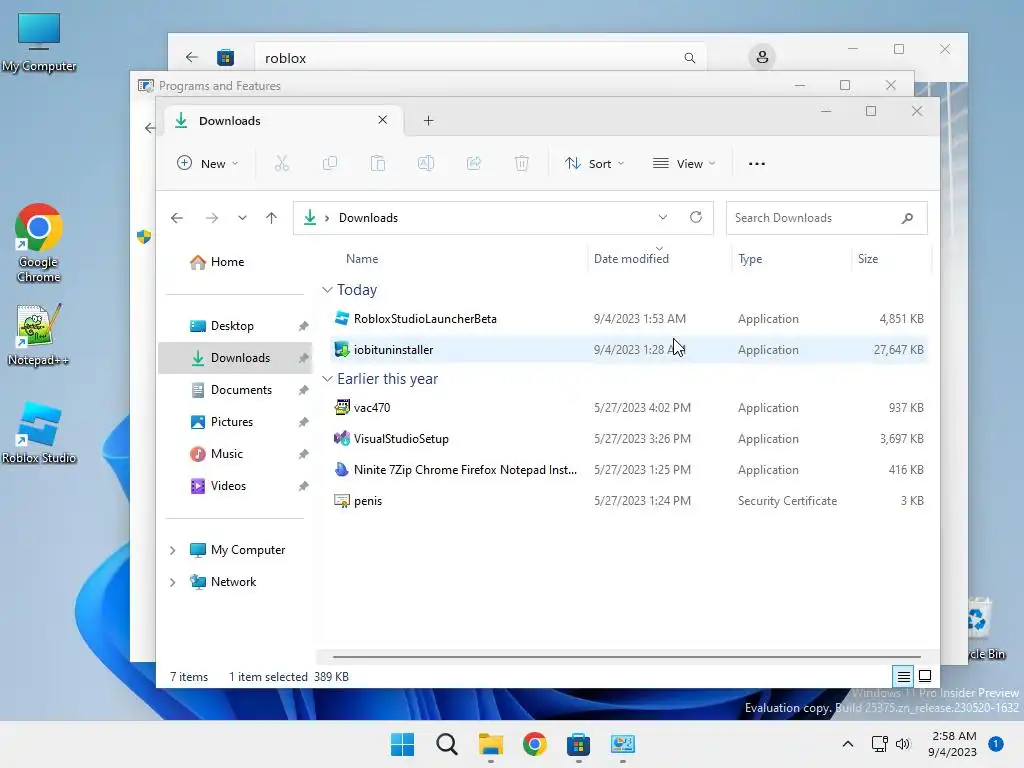Image resolution: width=1024 pixels, height=768 pixels.
Task: Open Microsoft Store from taskbar
Action: 579,744
